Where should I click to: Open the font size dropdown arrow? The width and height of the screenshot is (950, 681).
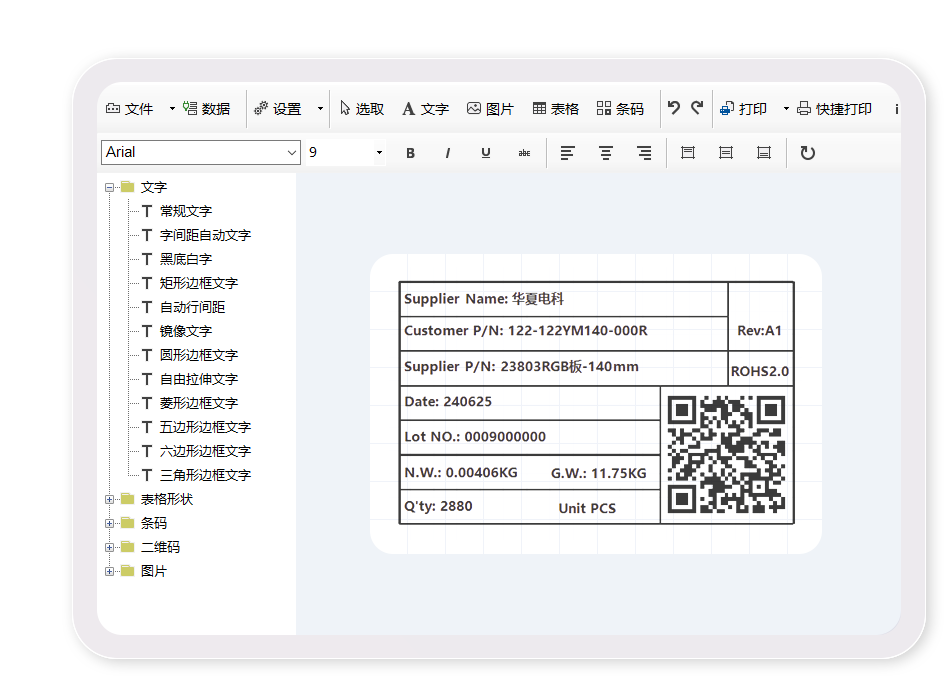(379, 153)
